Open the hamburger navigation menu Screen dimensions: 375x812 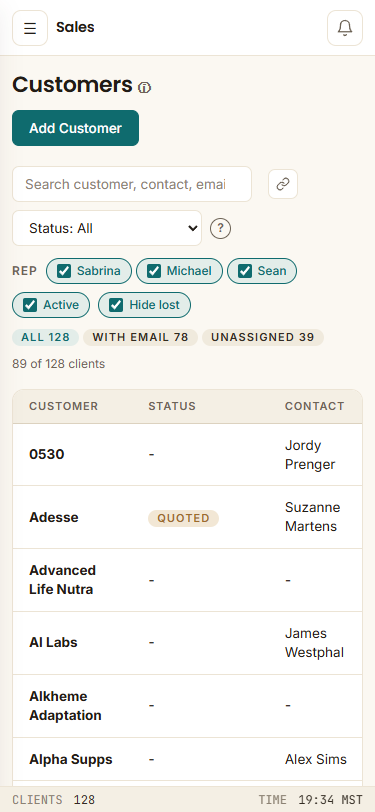point(30,28)
